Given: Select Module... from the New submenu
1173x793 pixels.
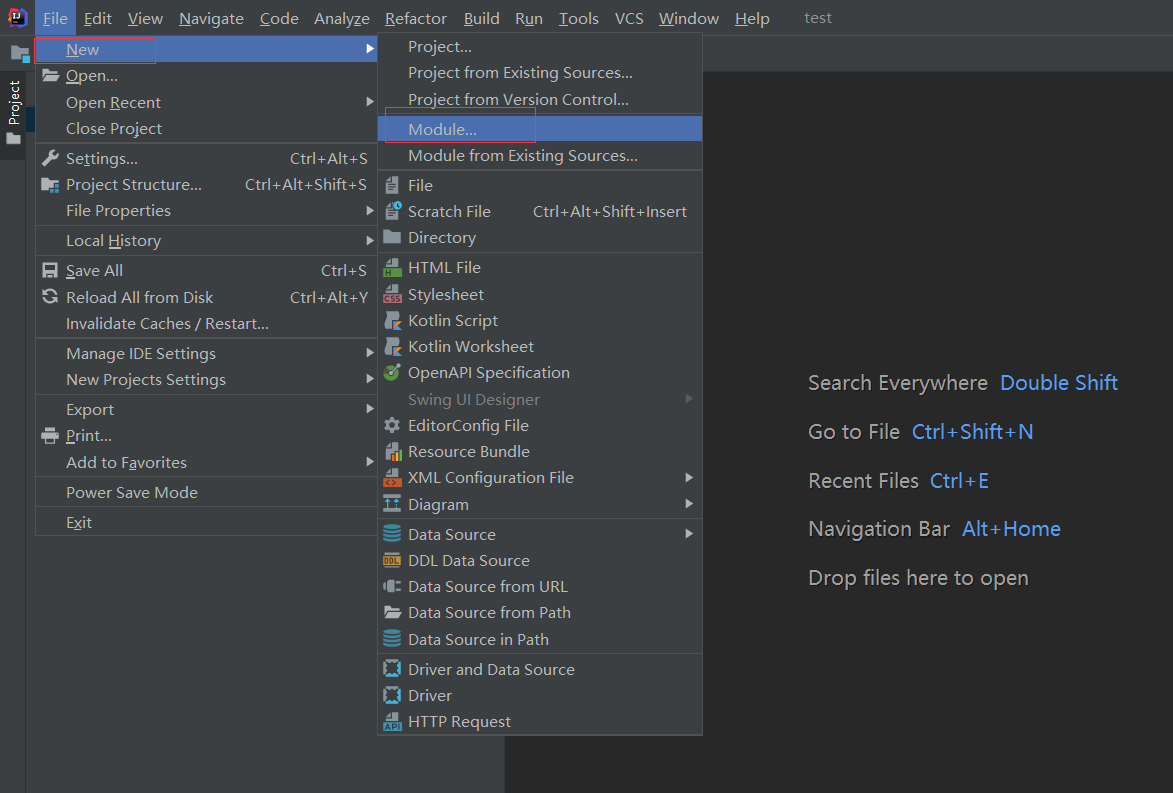Looking at the screenshot, I should coord(443,130).
